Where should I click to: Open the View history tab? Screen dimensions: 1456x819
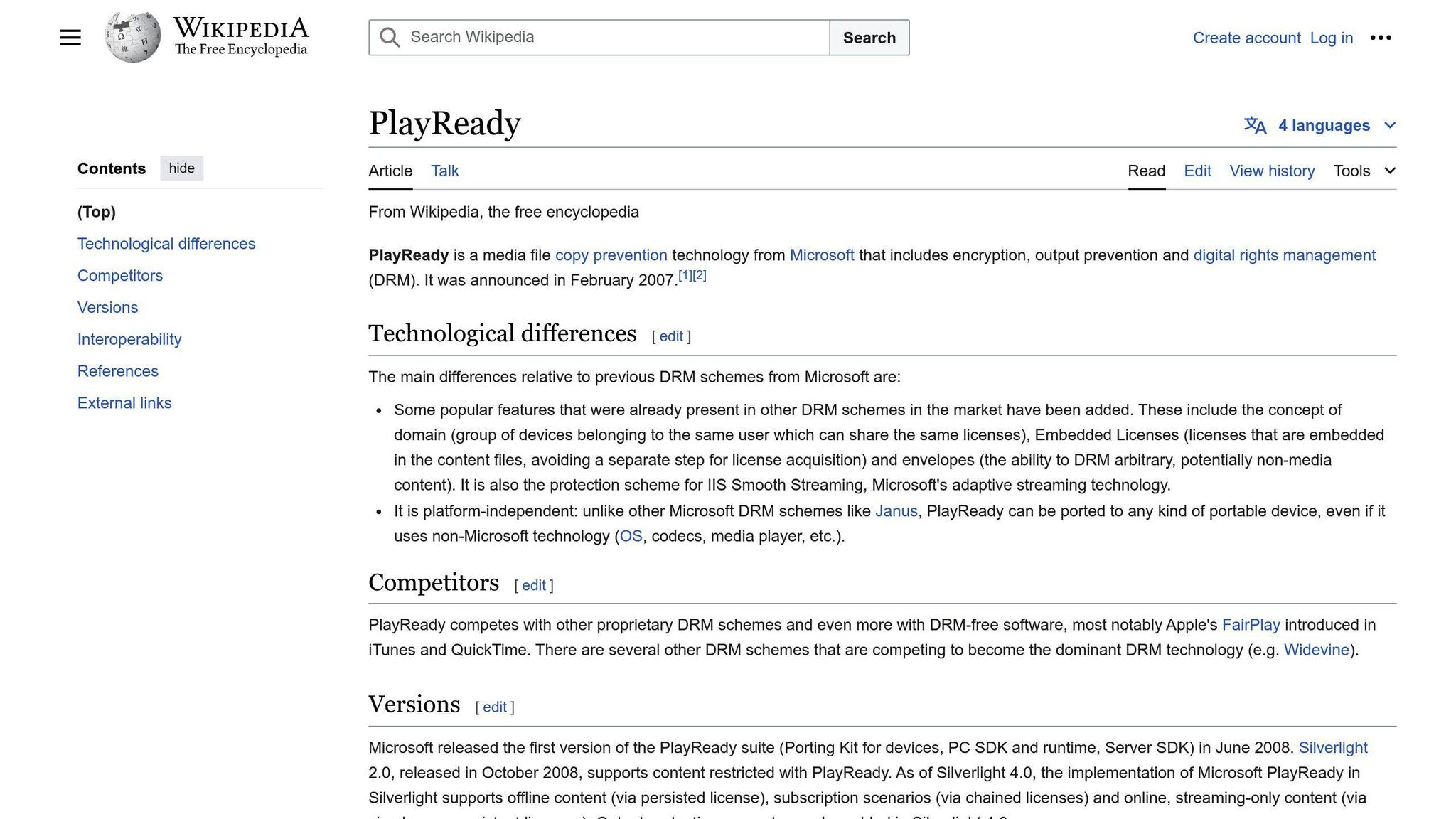tap(1272, 171)
